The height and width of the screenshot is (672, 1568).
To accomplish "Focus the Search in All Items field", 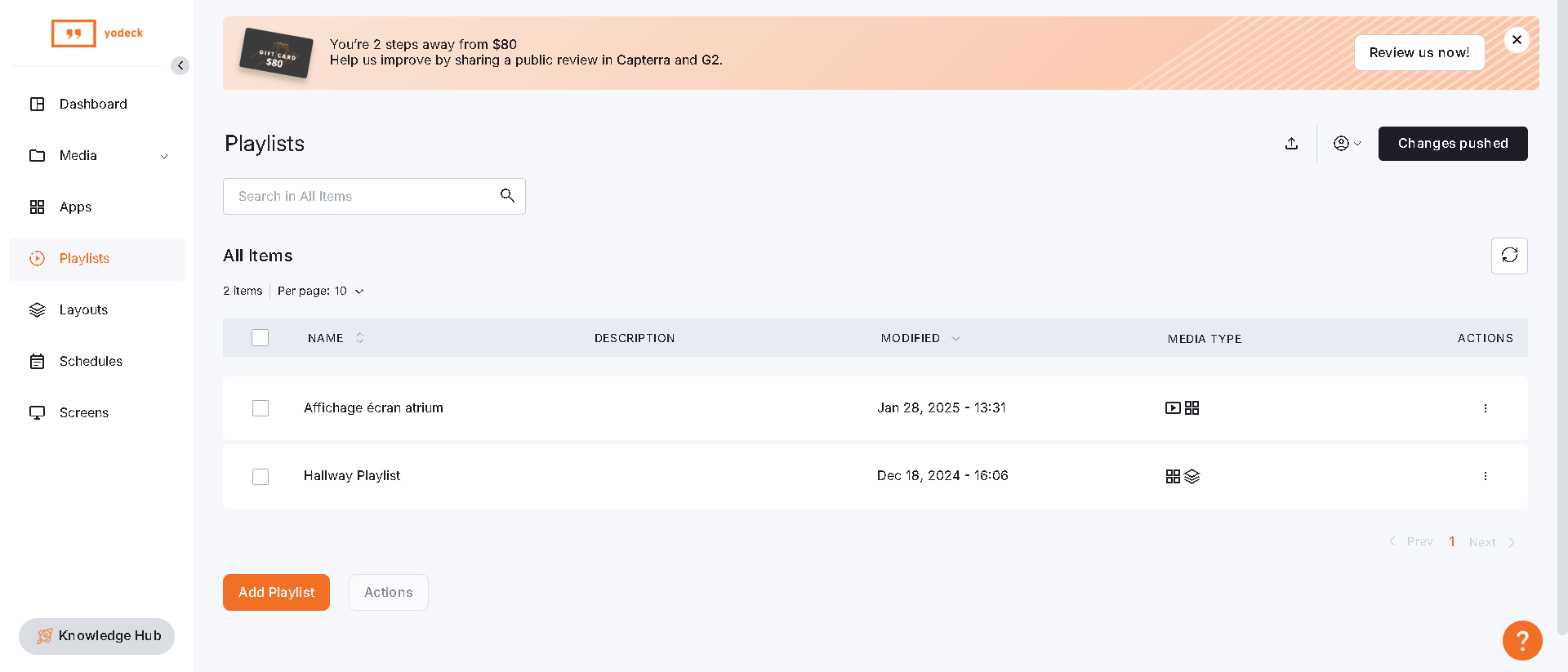I will pyautogui.click(x=363, y=197).
